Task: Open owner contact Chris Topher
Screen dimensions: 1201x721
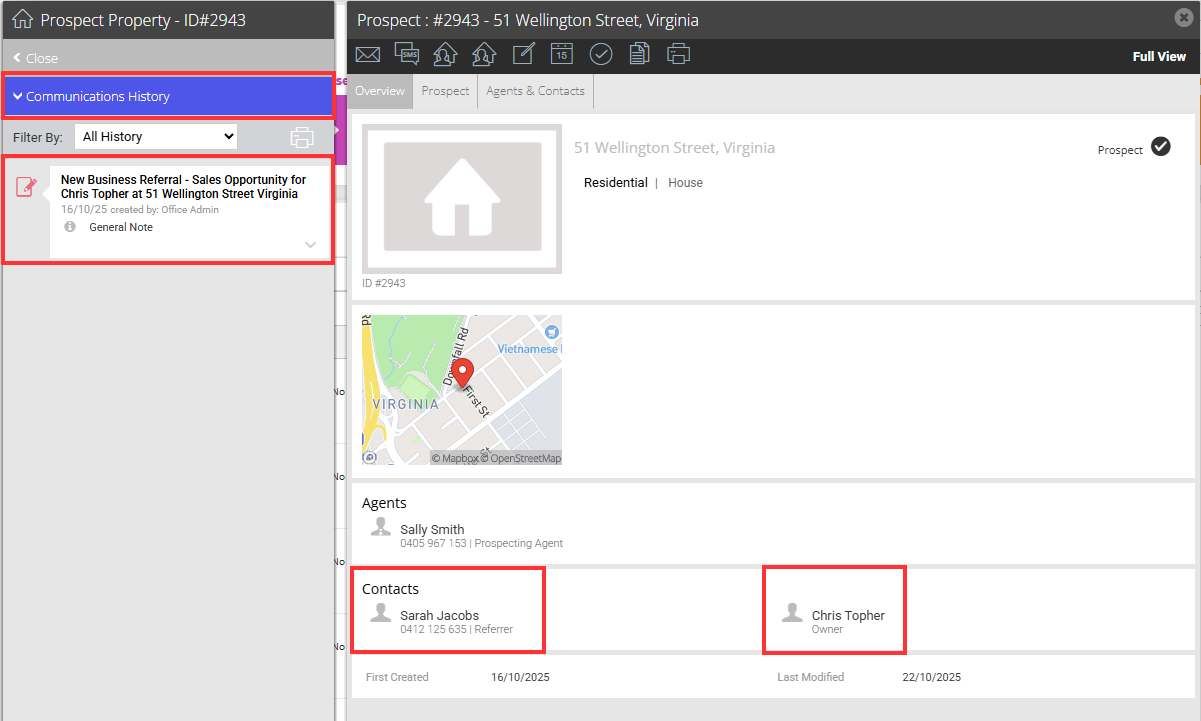Action: point(848,615)
